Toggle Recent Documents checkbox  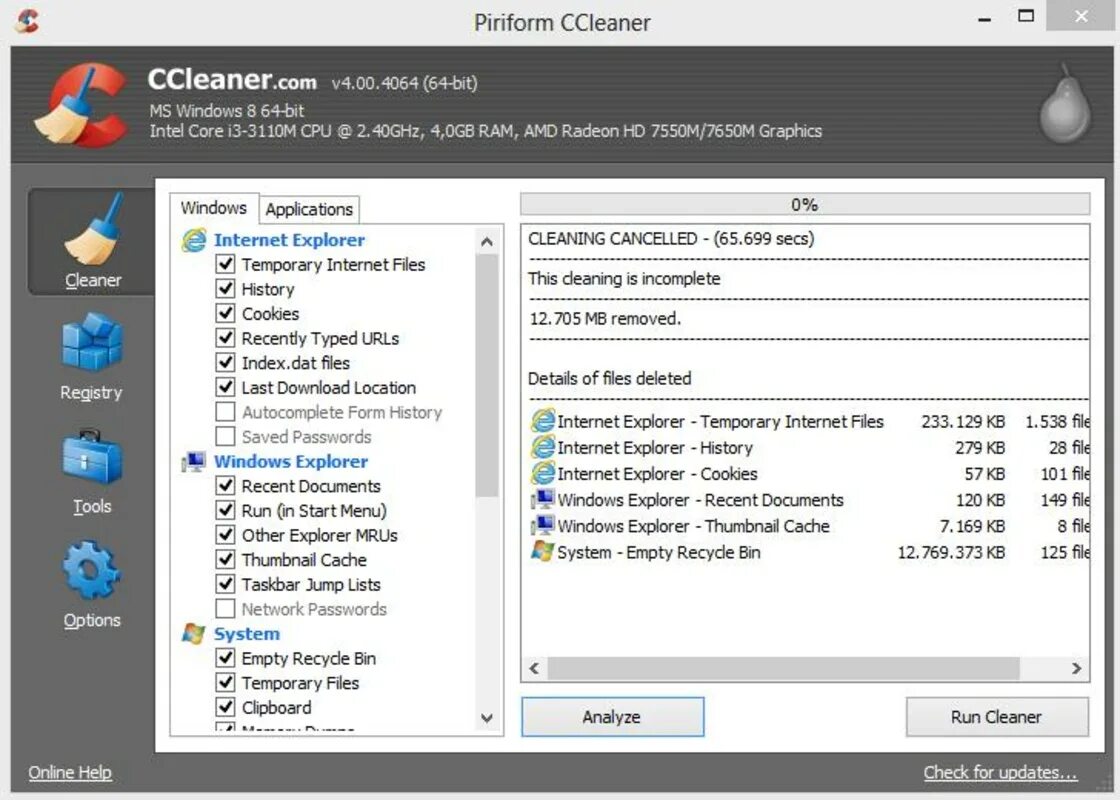pos(225,486)
